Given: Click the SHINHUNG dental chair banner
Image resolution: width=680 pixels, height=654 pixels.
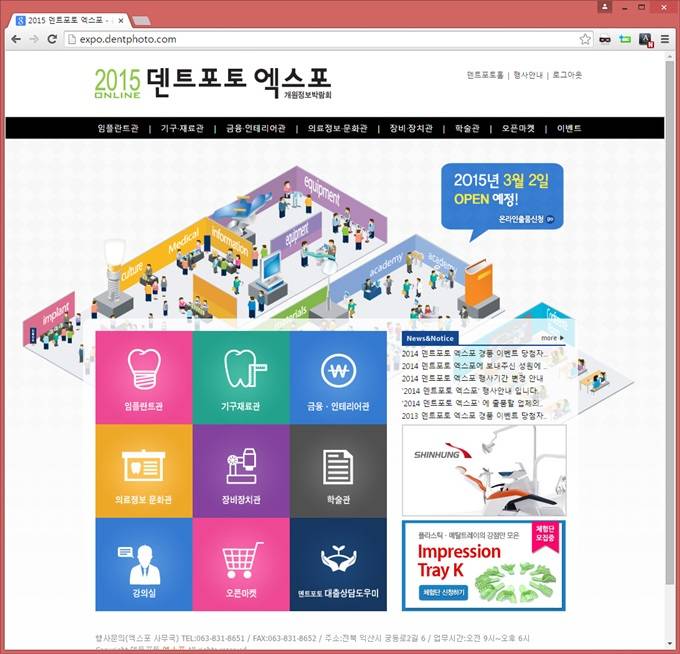Looking at the screenshot, I should click(484, 470).
